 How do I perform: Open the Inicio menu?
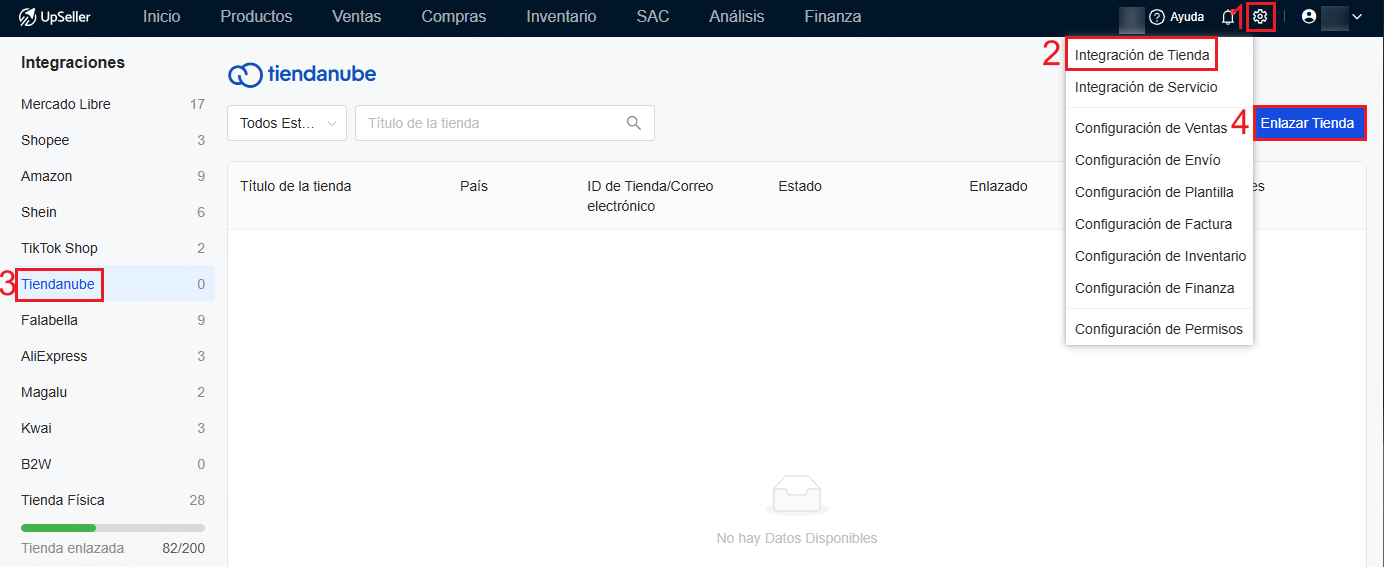162,17
